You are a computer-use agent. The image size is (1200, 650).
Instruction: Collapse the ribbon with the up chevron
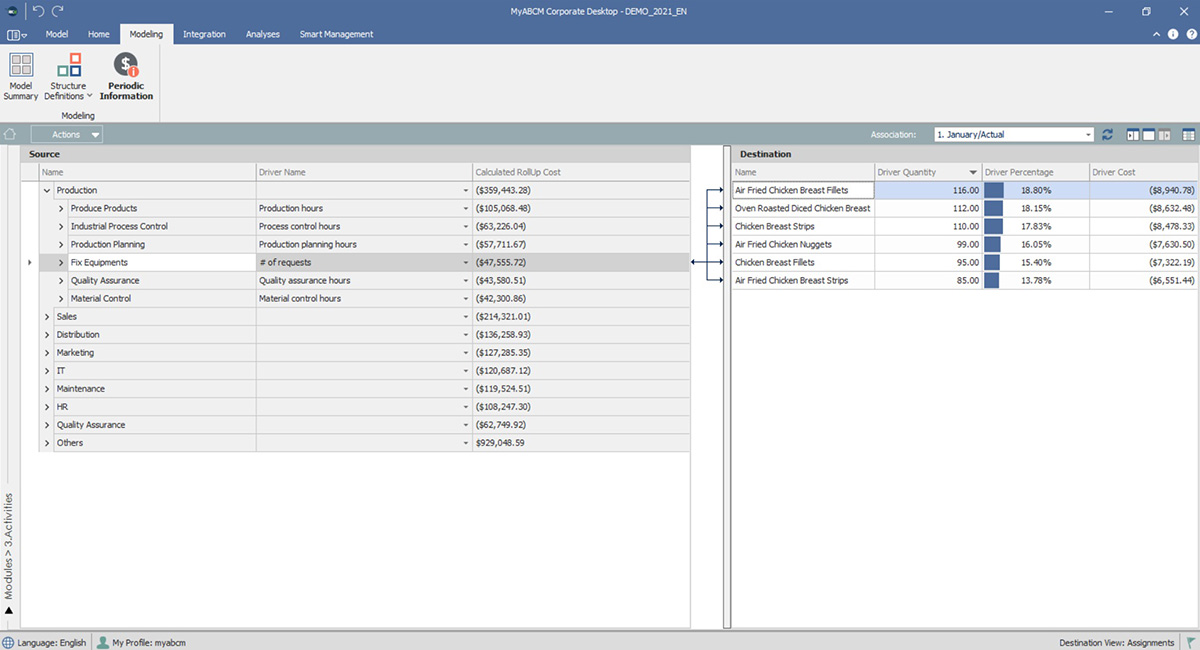click(x=1156, y=34)
